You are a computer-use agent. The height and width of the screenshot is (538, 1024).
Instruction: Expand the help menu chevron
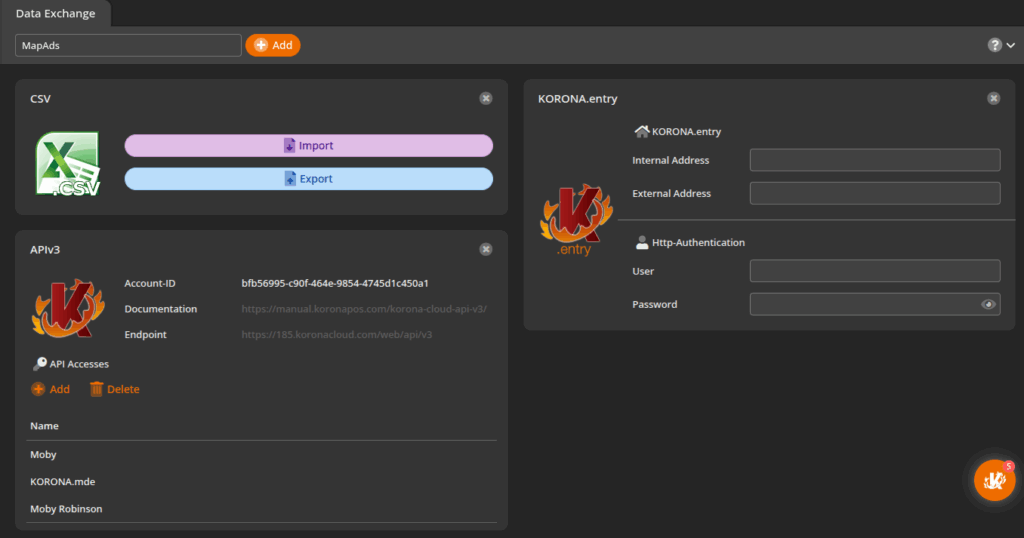pyautogui.click(x=1011, y=46)
